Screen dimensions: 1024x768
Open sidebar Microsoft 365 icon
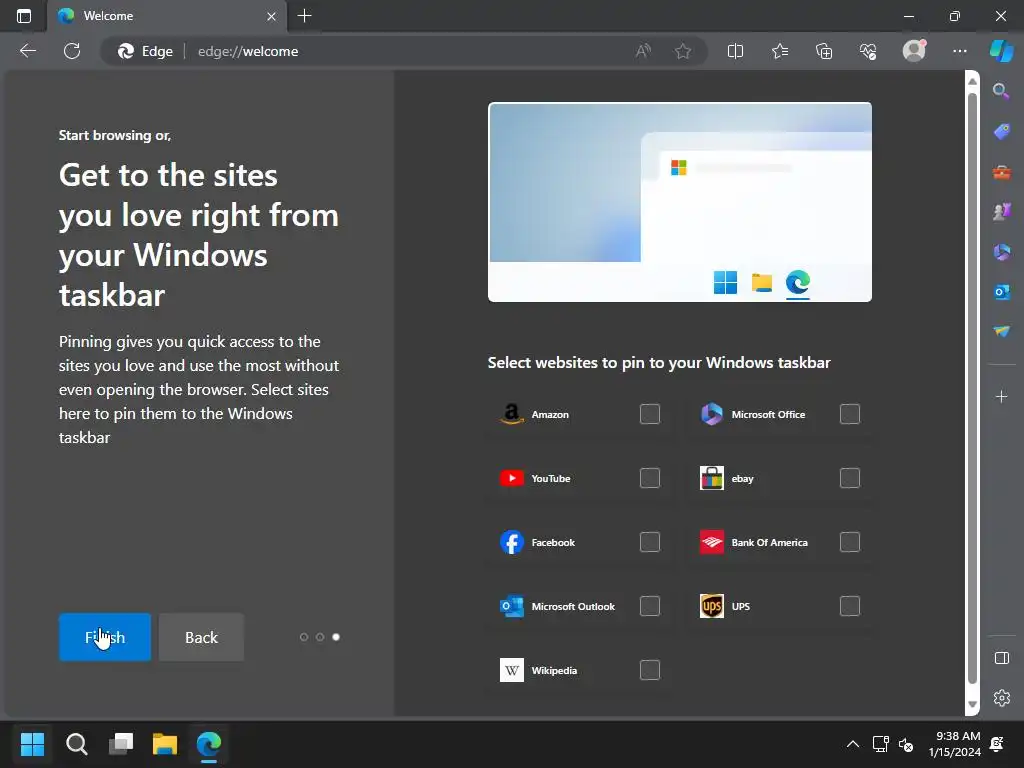(1001, 252)
